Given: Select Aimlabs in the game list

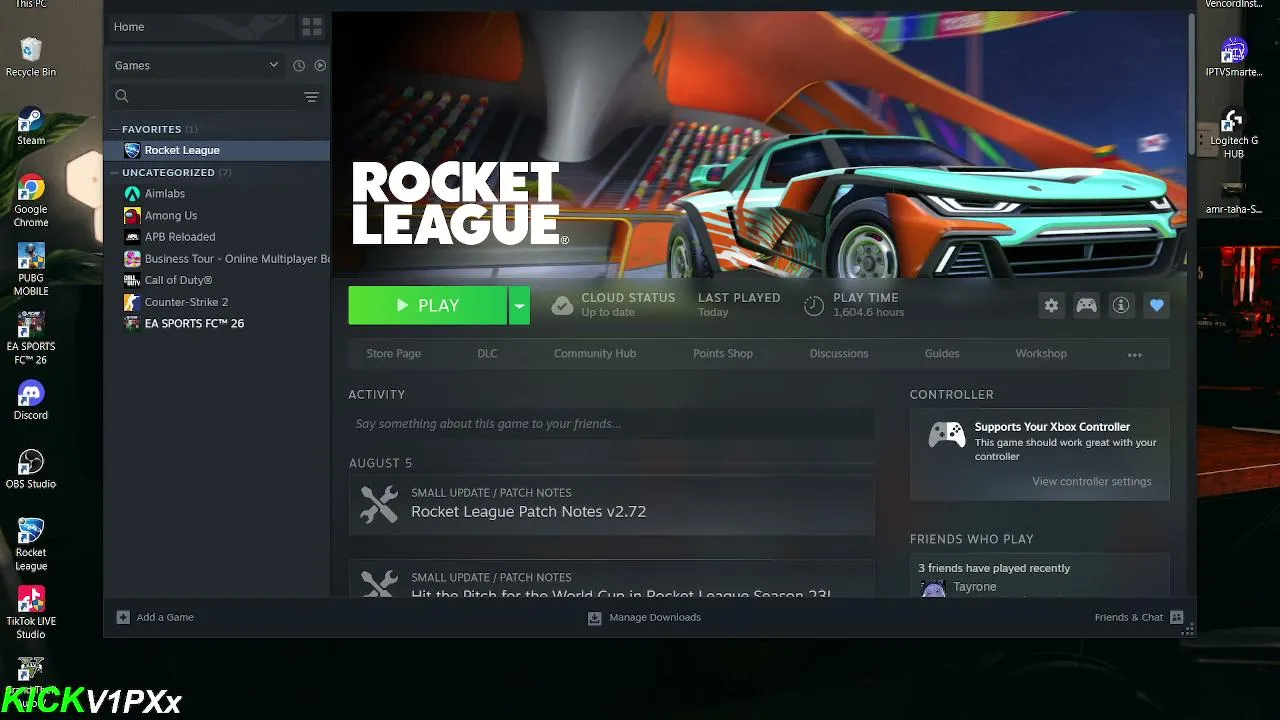Looking at the screenshot, I should click(x=217, y=194).
